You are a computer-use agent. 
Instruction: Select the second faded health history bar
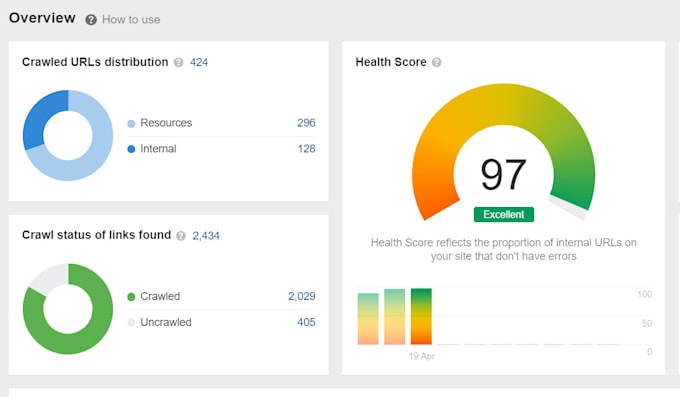pyautogui.click(x=395, y=317)
